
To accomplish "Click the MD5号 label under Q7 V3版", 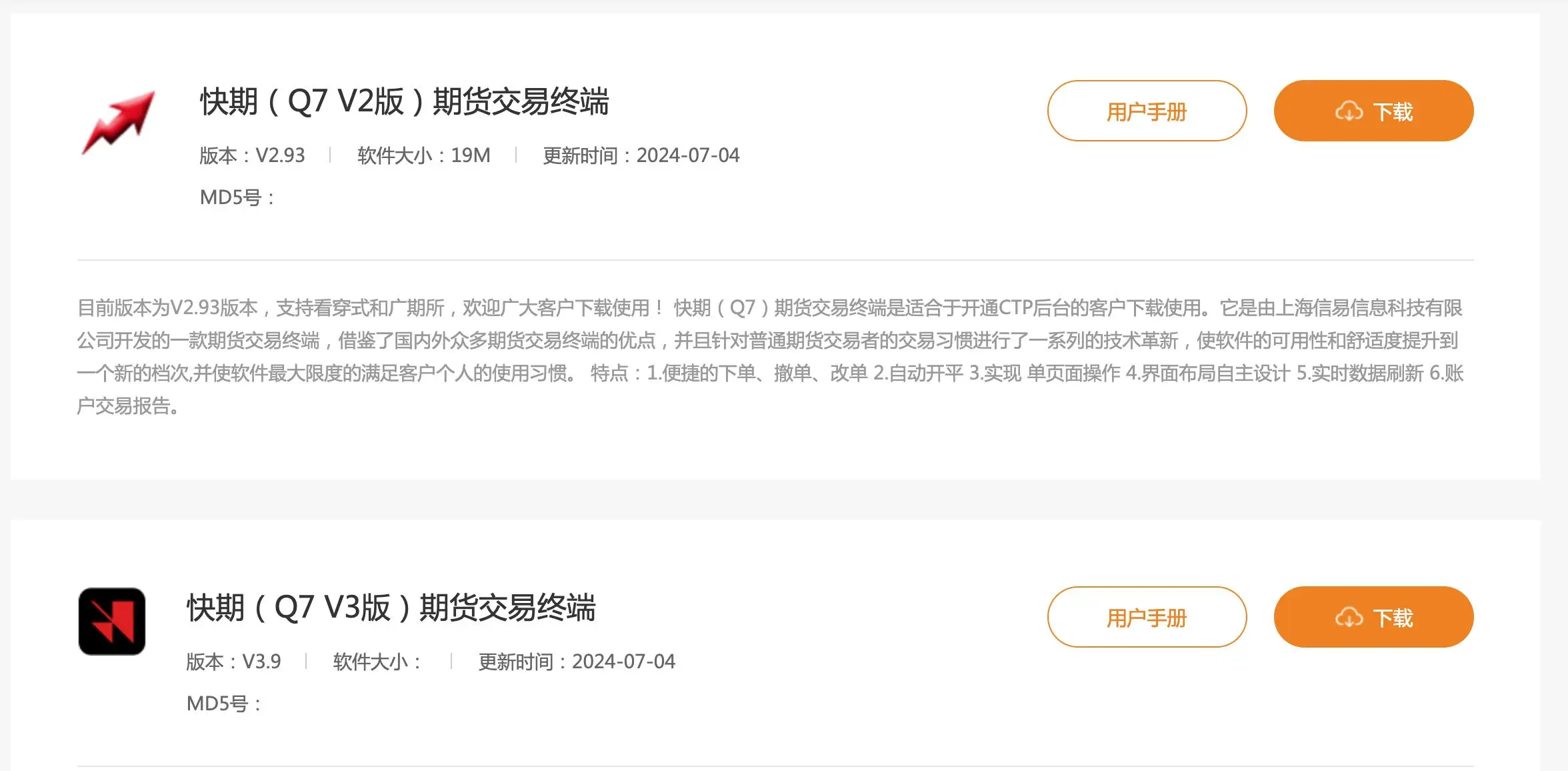I will tap(224, 704).
